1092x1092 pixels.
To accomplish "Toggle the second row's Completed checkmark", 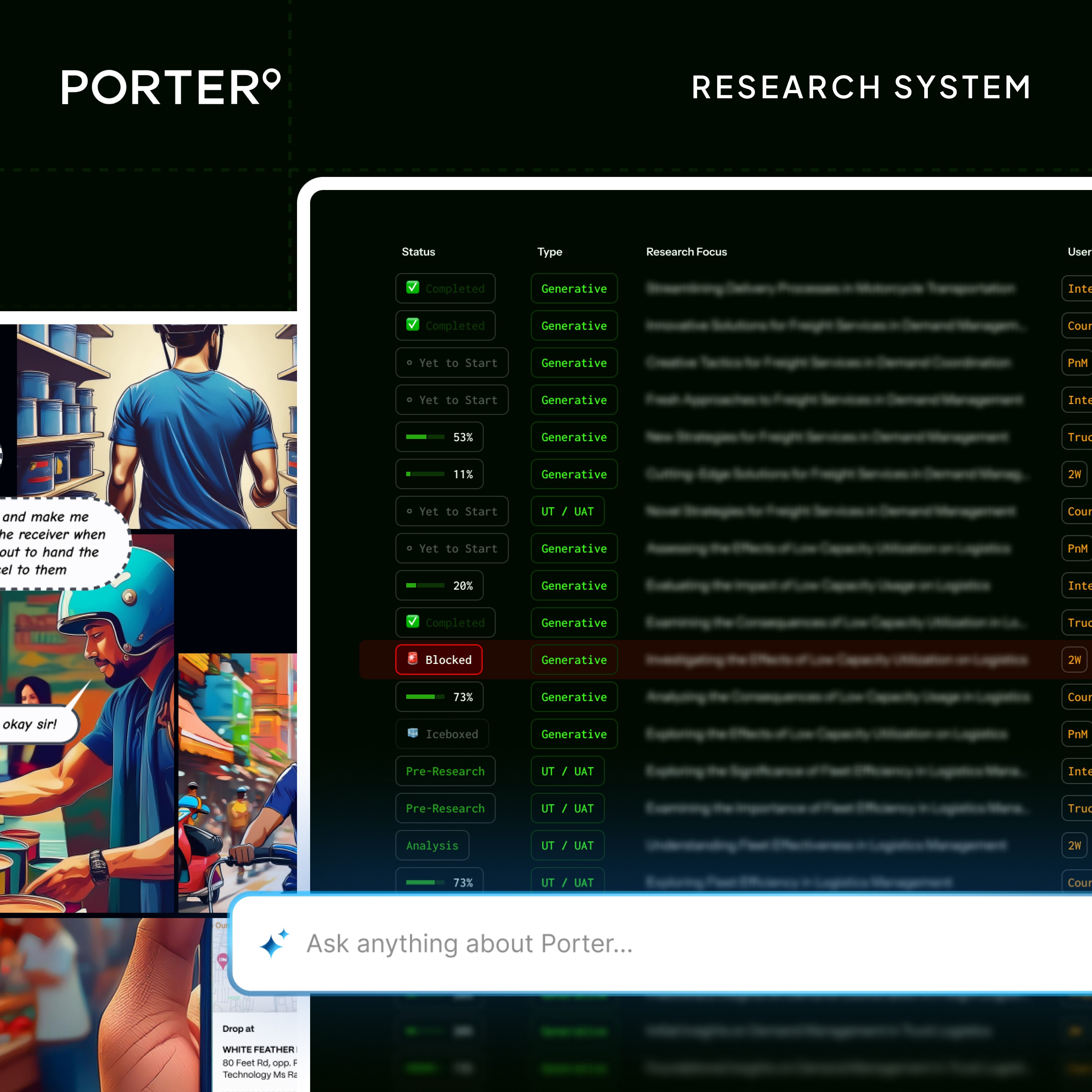I will 413,324.
